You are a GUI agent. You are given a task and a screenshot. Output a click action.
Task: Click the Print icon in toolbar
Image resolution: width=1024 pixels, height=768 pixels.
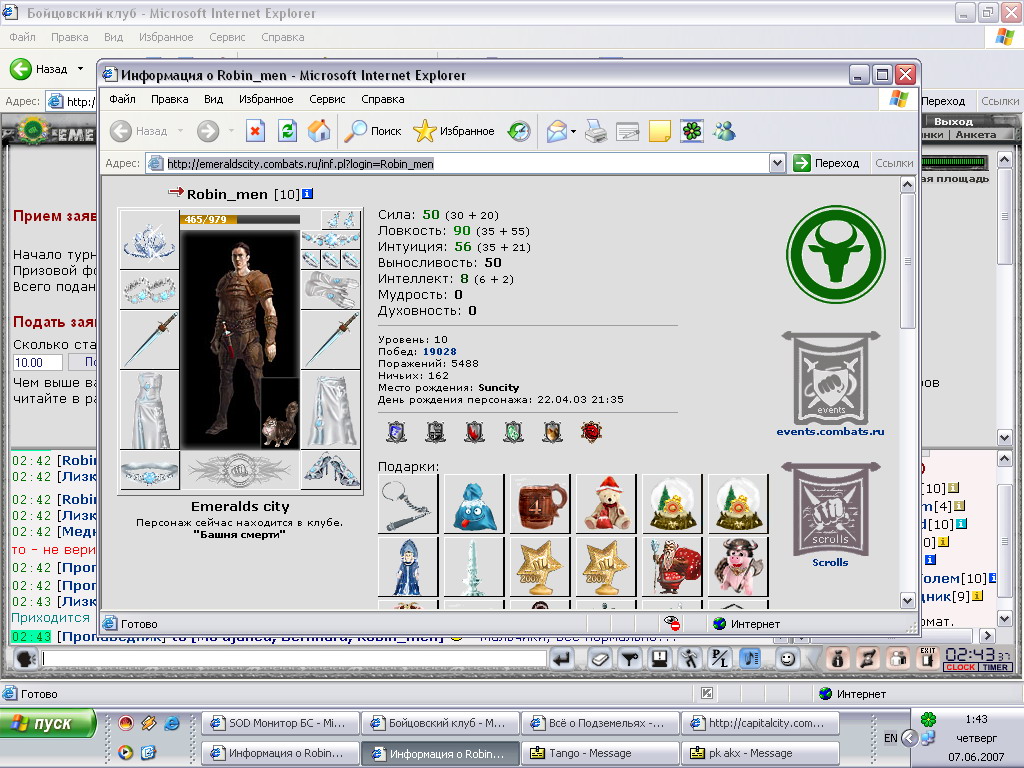tap(596, 131)
